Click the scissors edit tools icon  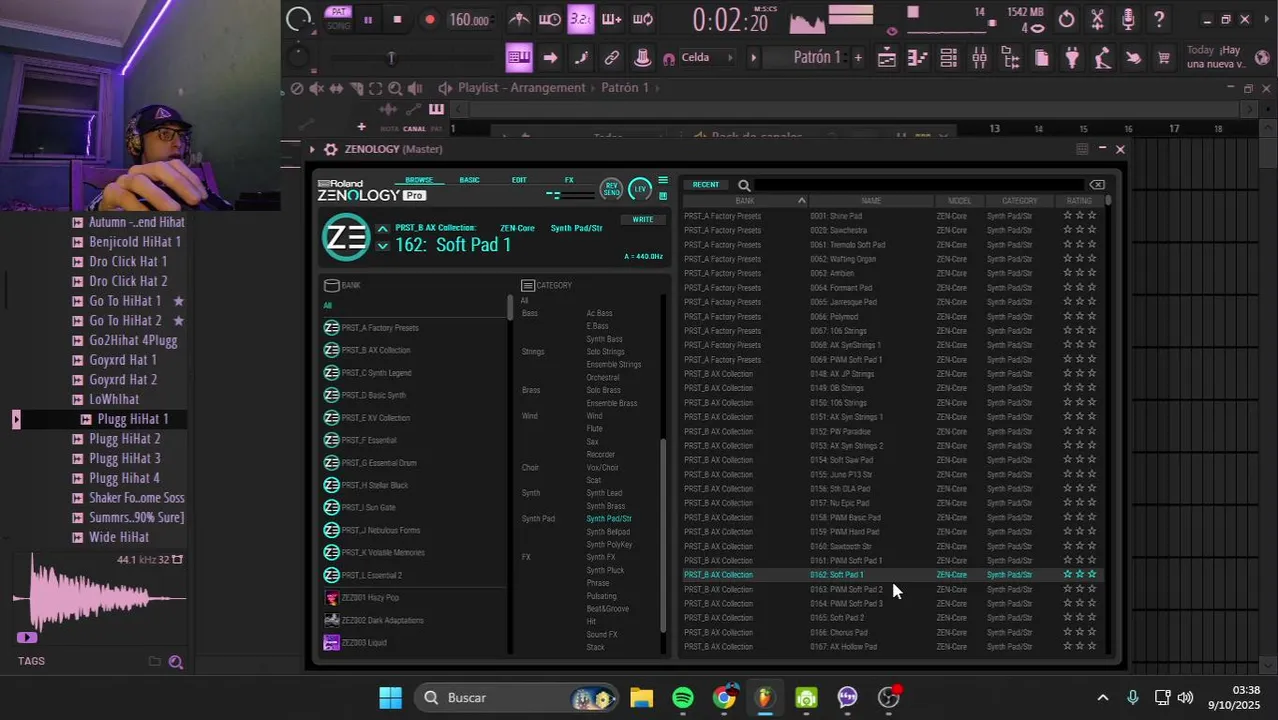[1097, 19]
